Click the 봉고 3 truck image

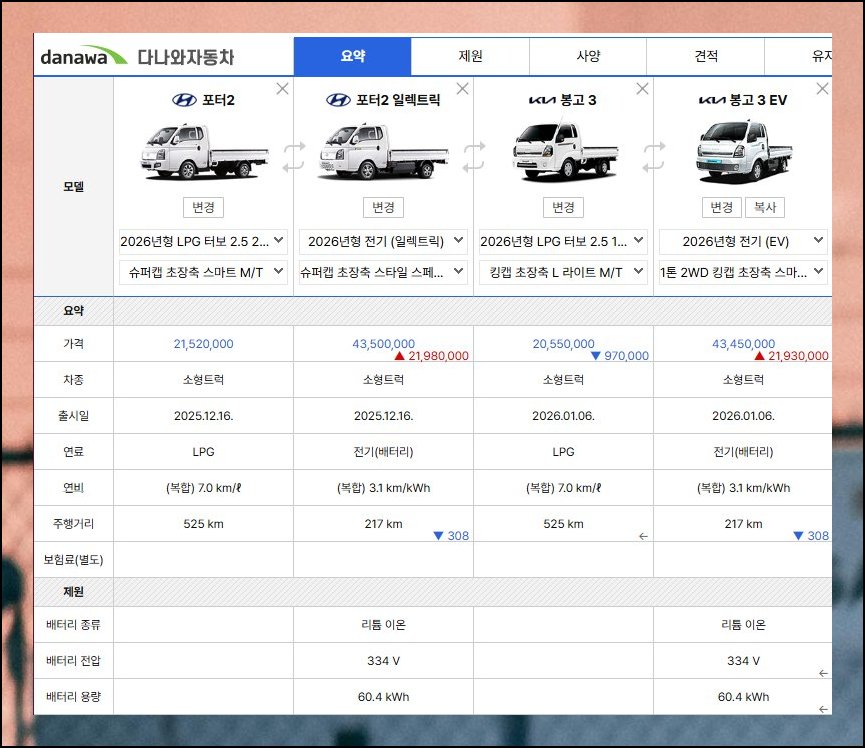[564, 152]
